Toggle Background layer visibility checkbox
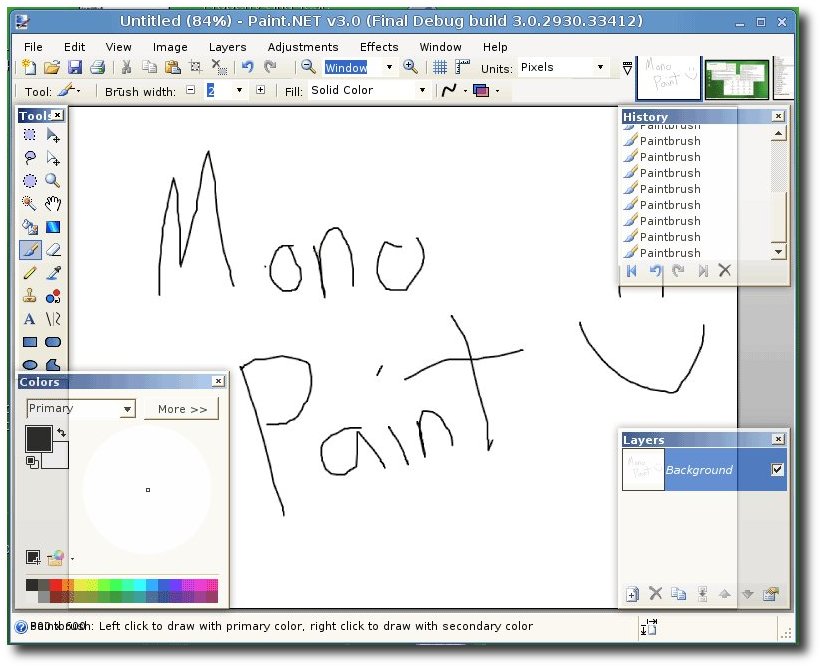Screen dimensions: 822x668 click(777, 469)
